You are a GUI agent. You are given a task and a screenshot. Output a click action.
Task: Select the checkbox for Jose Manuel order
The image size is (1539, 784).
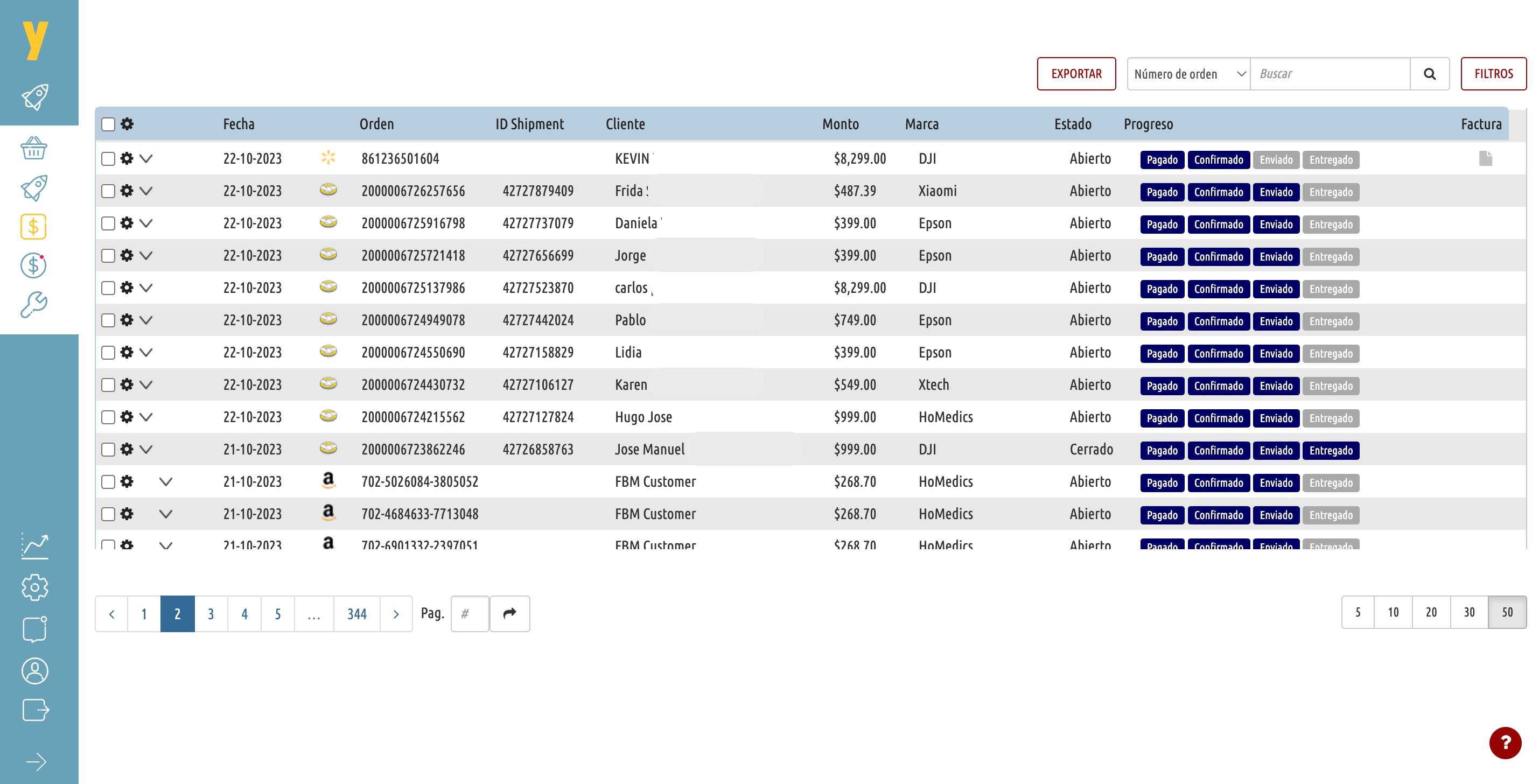[x=108, y=450]
